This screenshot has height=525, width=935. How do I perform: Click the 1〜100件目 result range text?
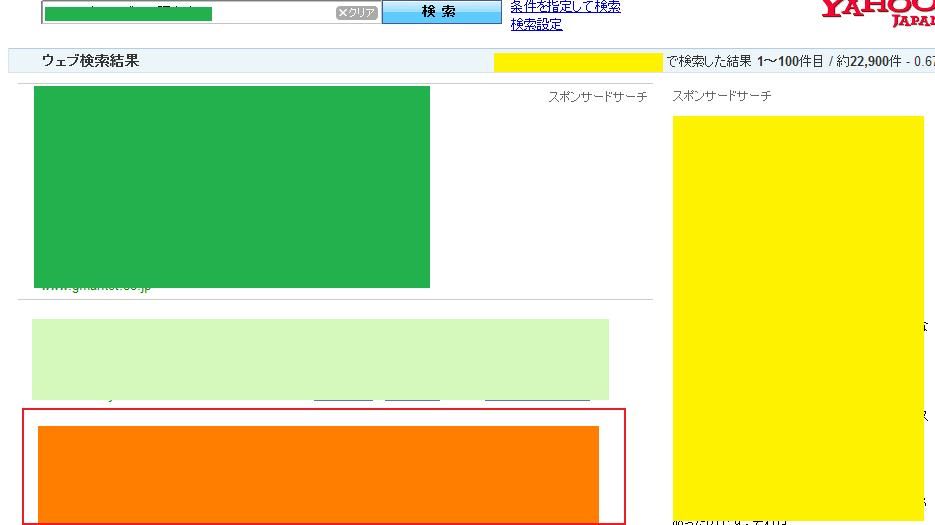[790, 61]
